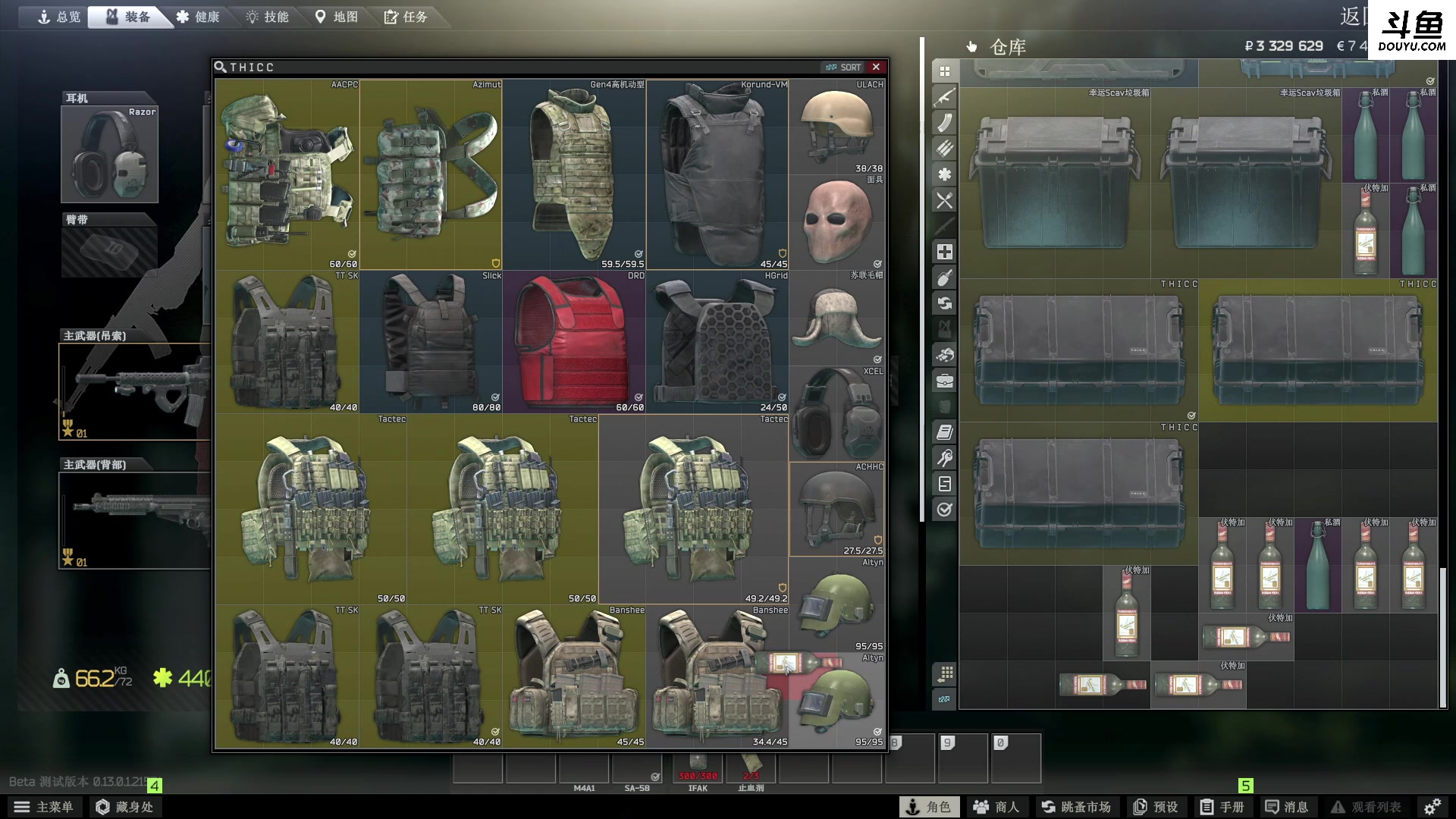Select the ACHHC helmet 27.5/27.5
The height and width of the screenshot is (819, 1456).
tap(837, 509)
